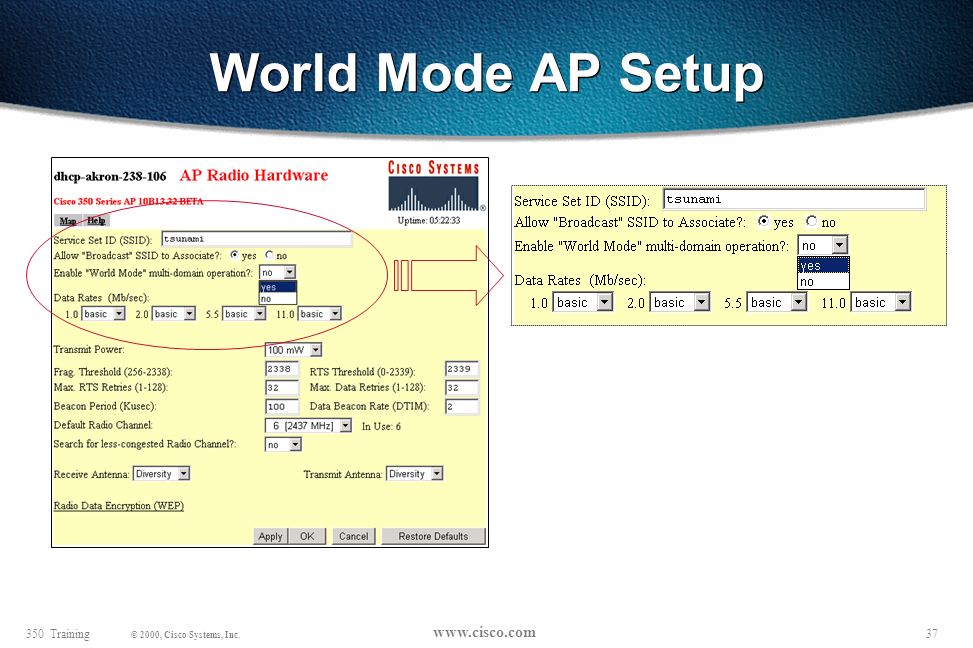Click the Max. RTS Retries field
Screen dimensions: 973x648
point(282,388)
